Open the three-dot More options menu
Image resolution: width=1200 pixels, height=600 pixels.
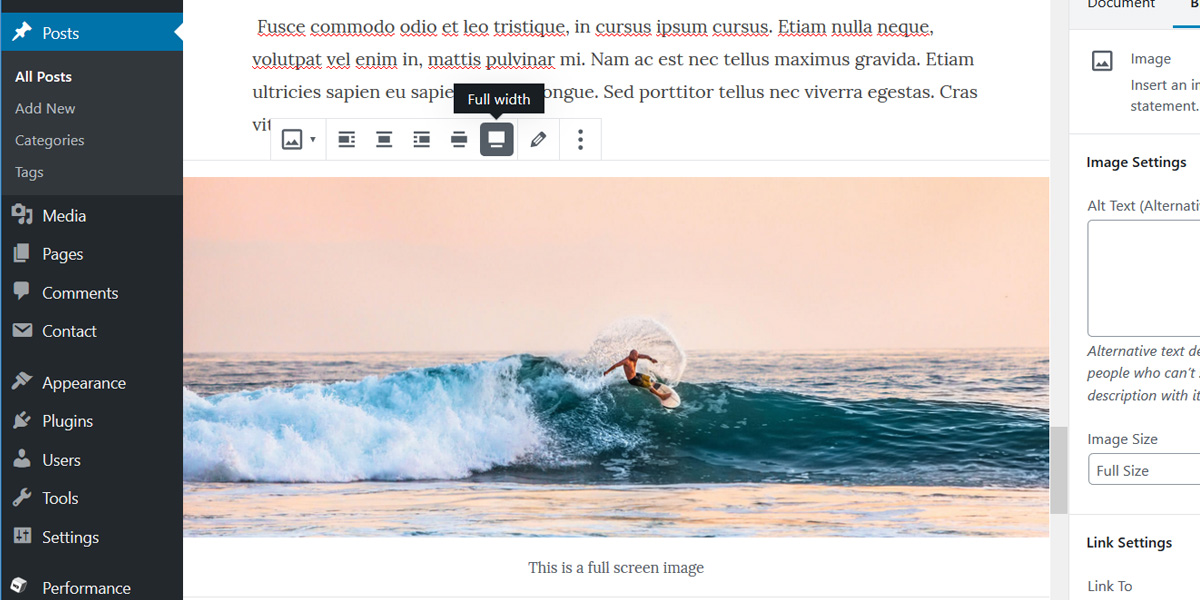click(580, 140)
